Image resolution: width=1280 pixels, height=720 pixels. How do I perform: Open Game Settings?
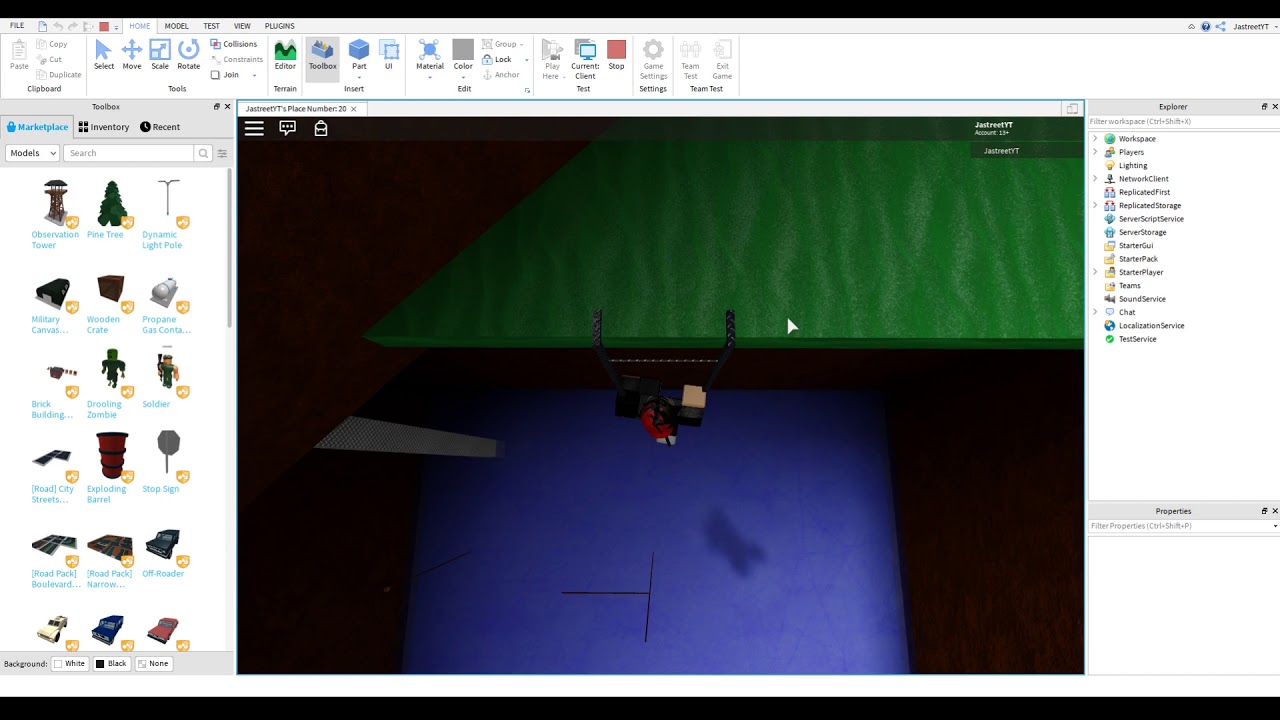pyautogui.click(x=653, y=59)
